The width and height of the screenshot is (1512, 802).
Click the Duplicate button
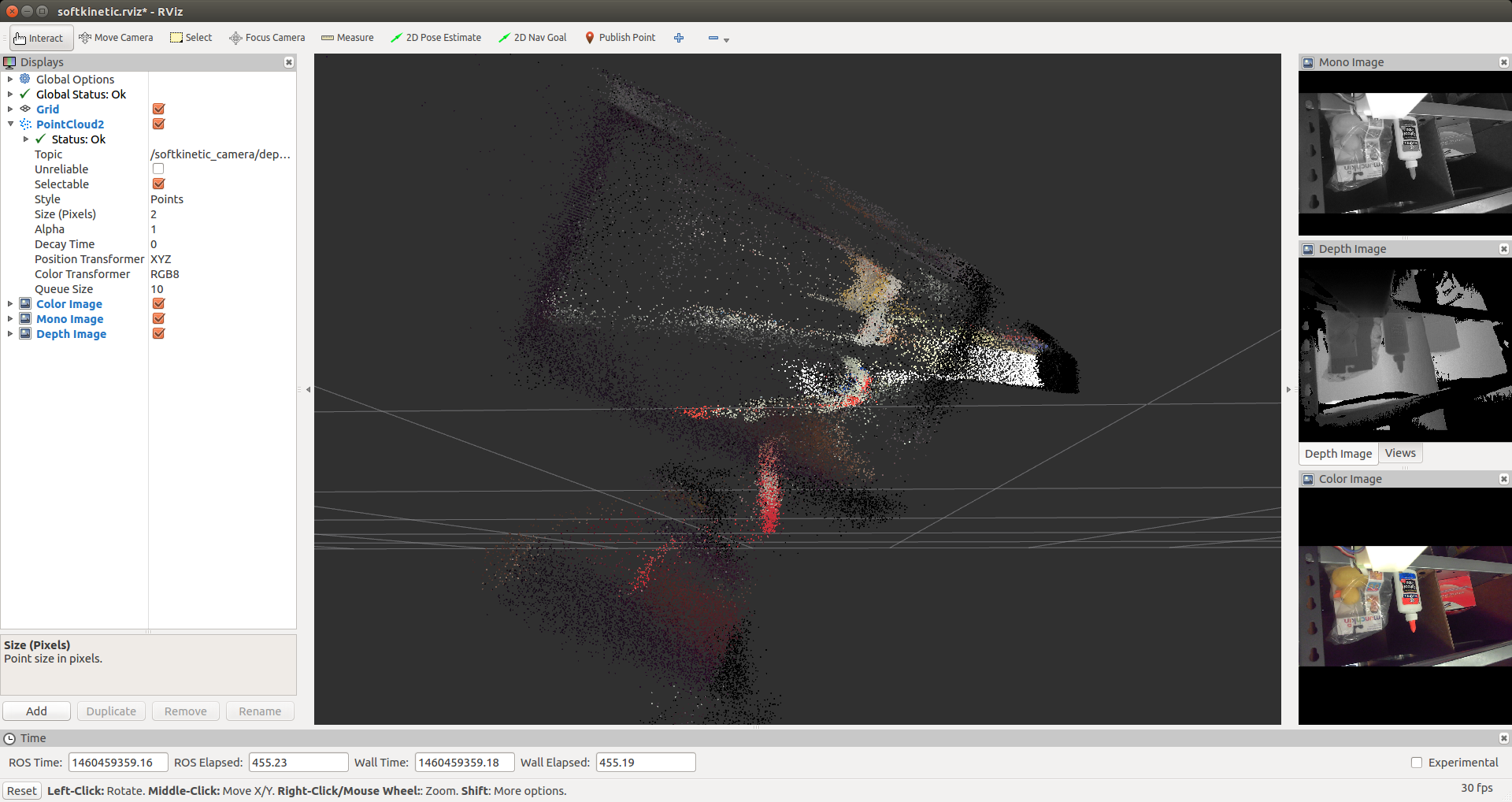coord(111,711)
